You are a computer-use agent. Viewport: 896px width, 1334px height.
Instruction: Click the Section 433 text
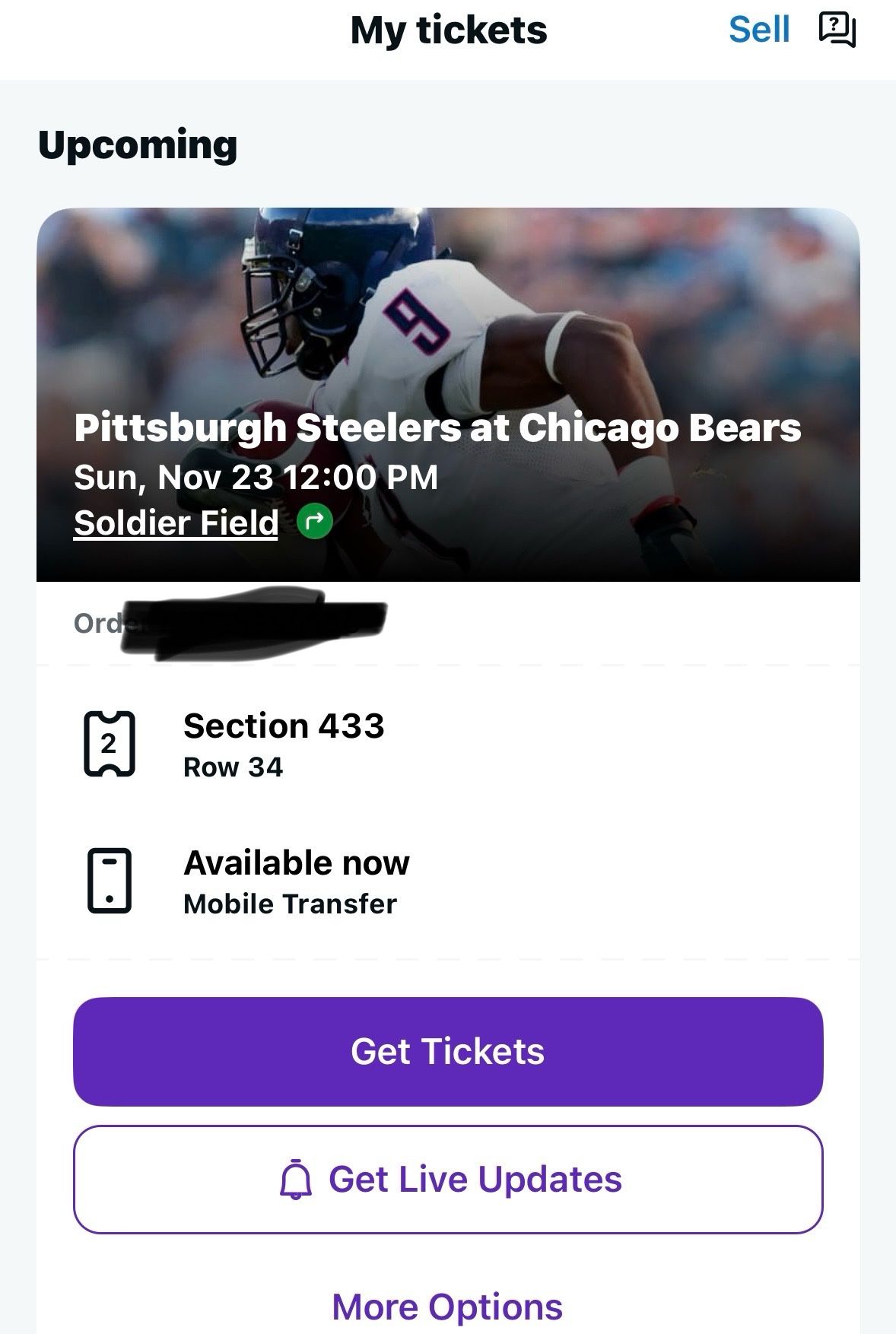[284, 726]
